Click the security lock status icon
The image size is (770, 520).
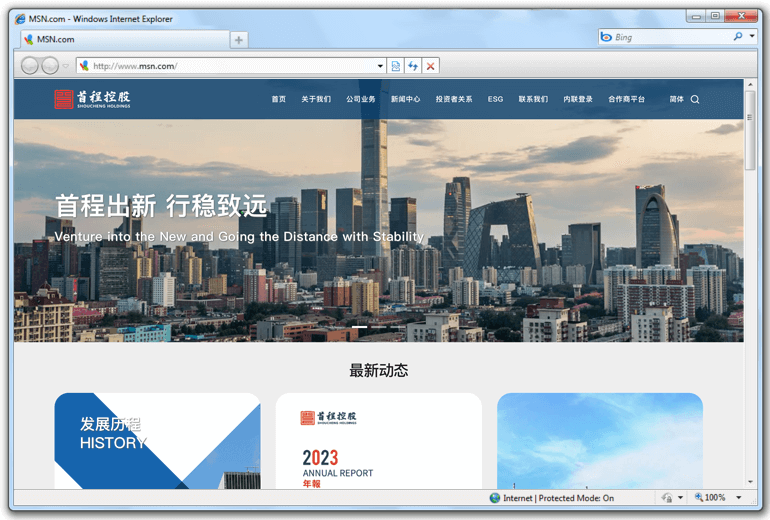(x=667, y=498)
